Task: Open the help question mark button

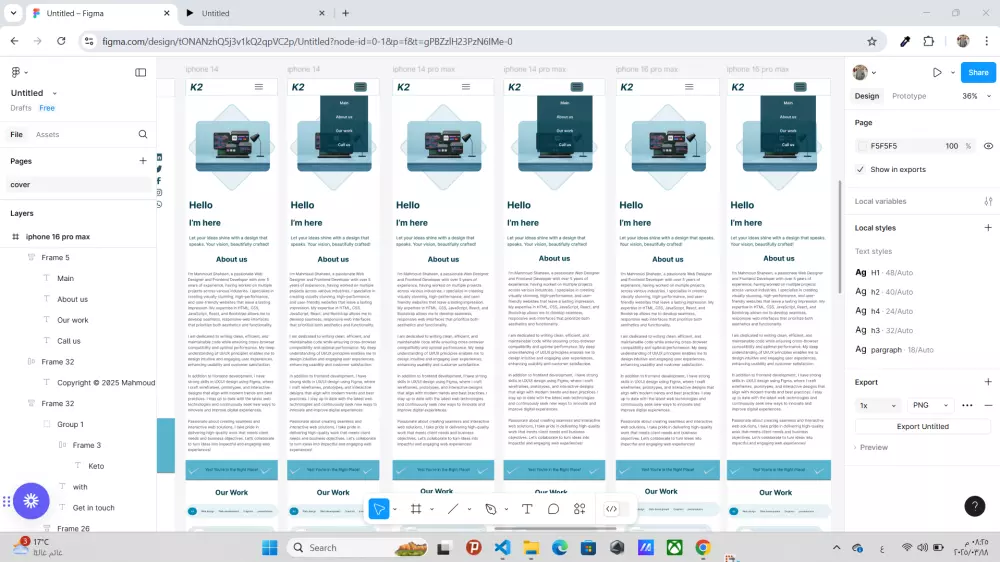Action: [974, 506]
